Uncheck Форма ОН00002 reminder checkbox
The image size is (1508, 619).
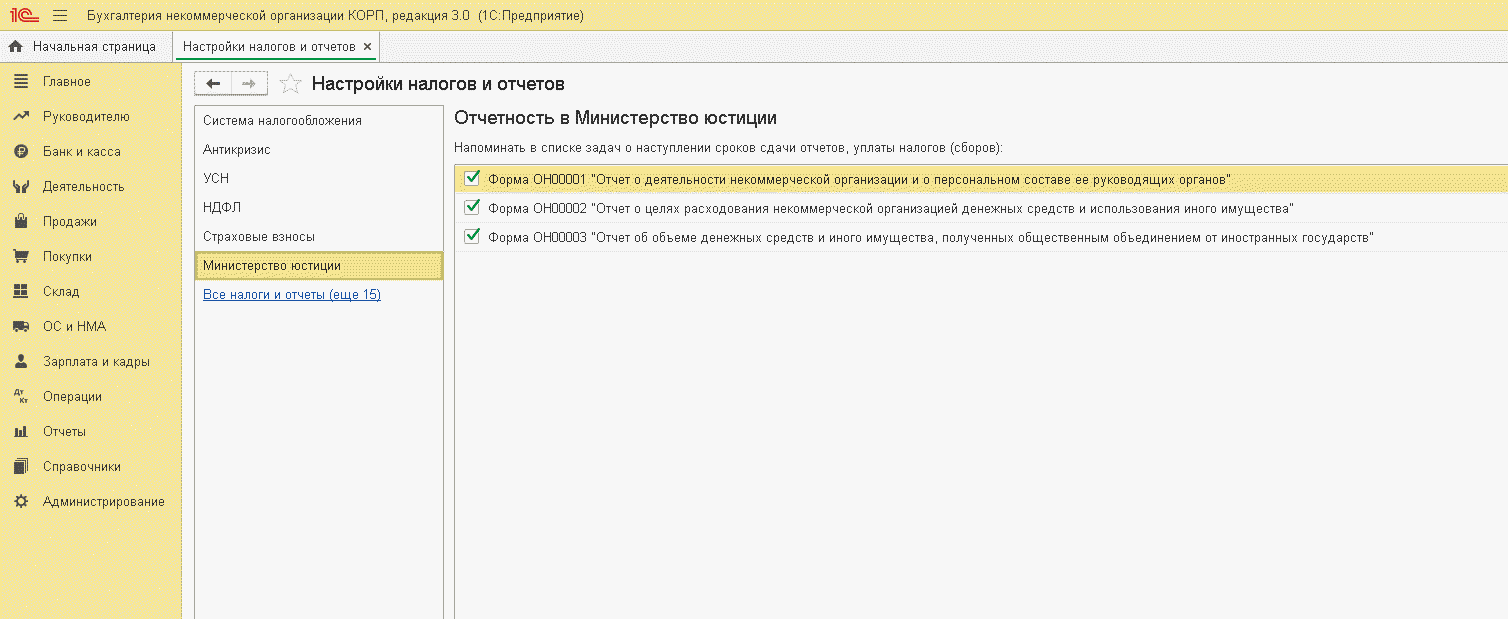point(473,207)
